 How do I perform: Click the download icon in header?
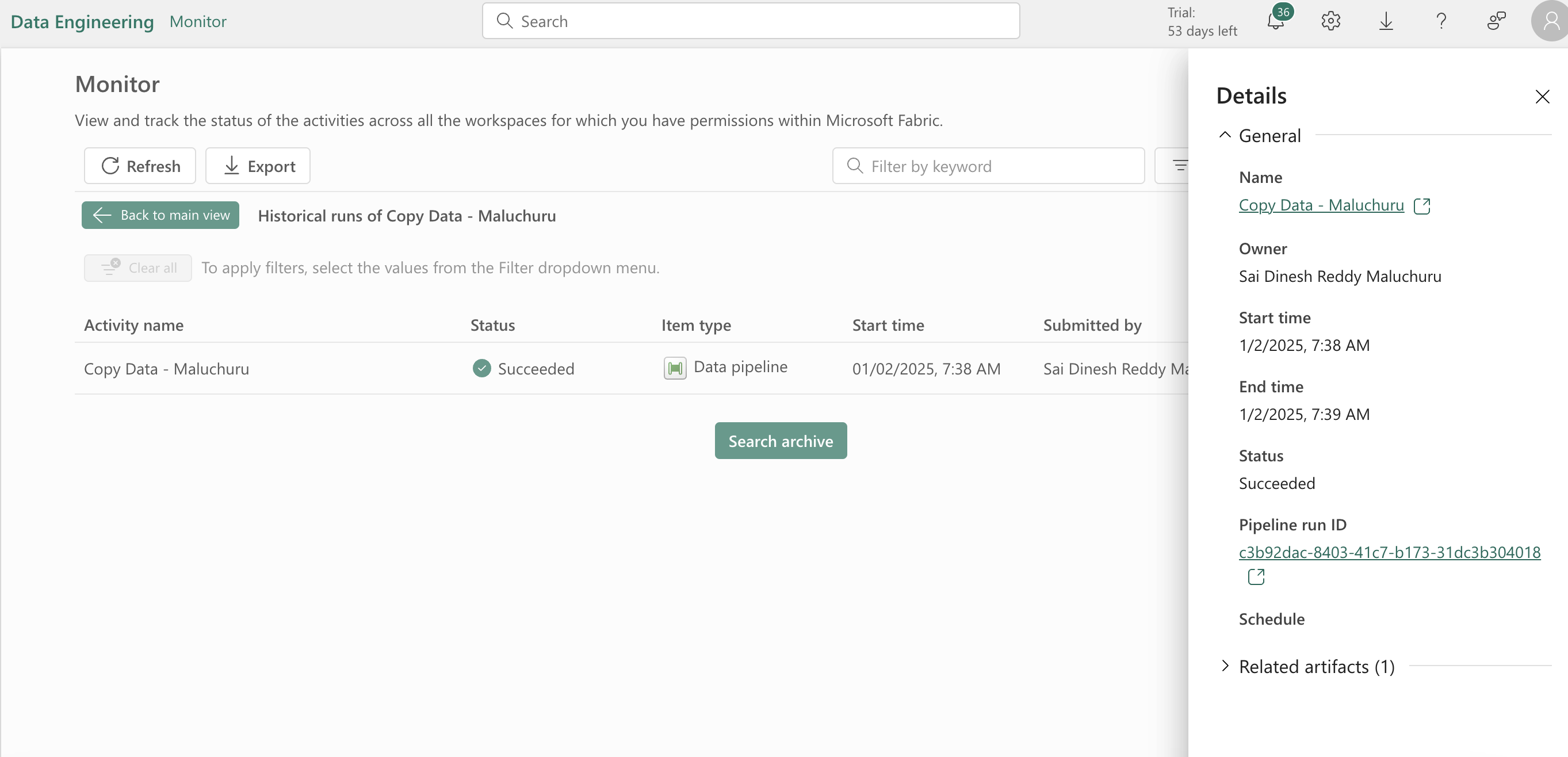pyautogui.click(x=1386, y=21)
